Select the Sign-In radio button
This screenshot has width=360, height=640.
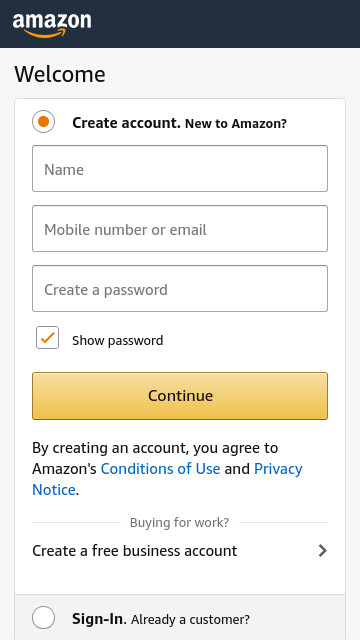tap(44, 618)
